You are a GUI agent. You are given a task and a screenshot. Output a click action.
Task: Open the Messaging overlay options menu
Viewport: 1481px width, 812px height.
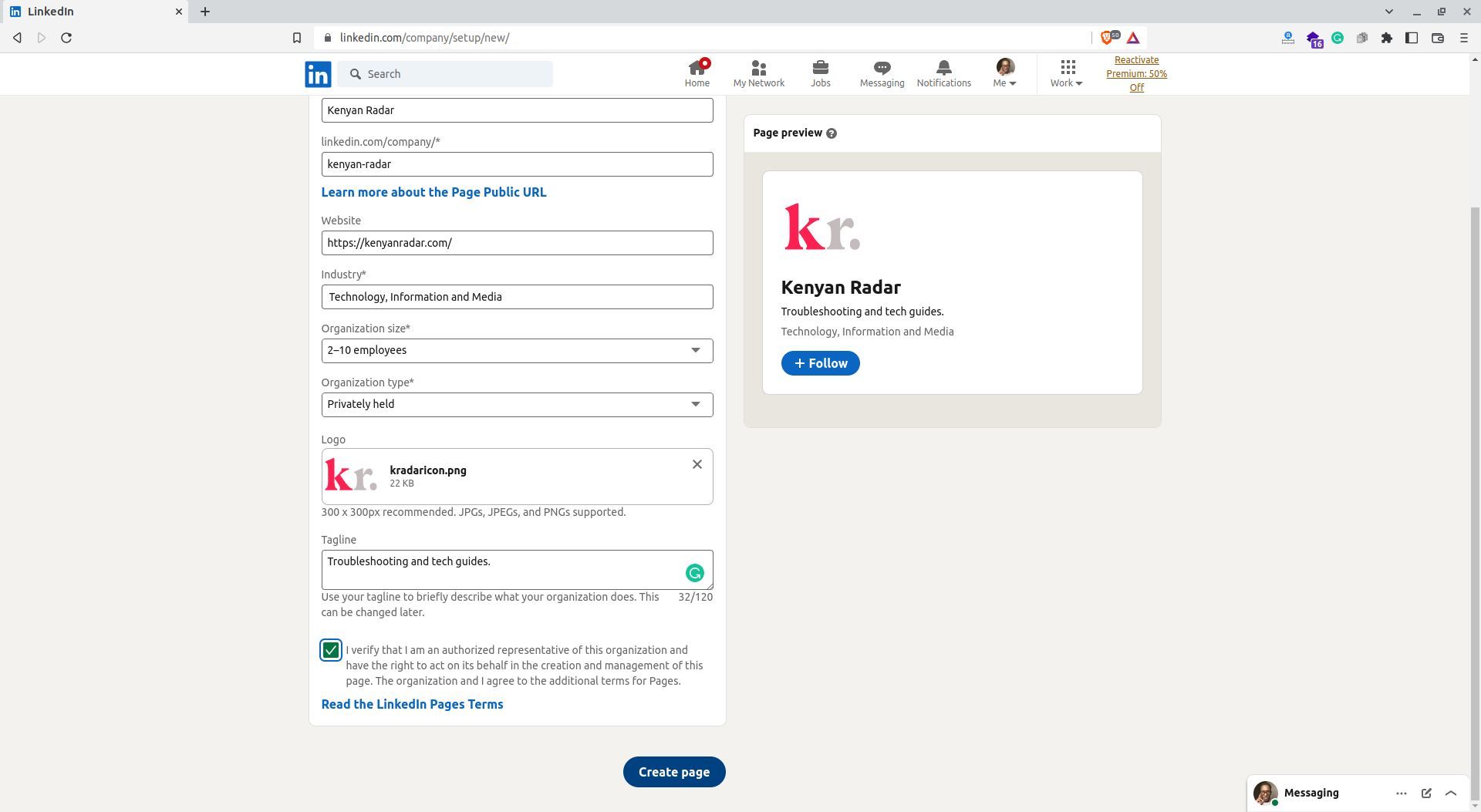[x=1402, y=793]
